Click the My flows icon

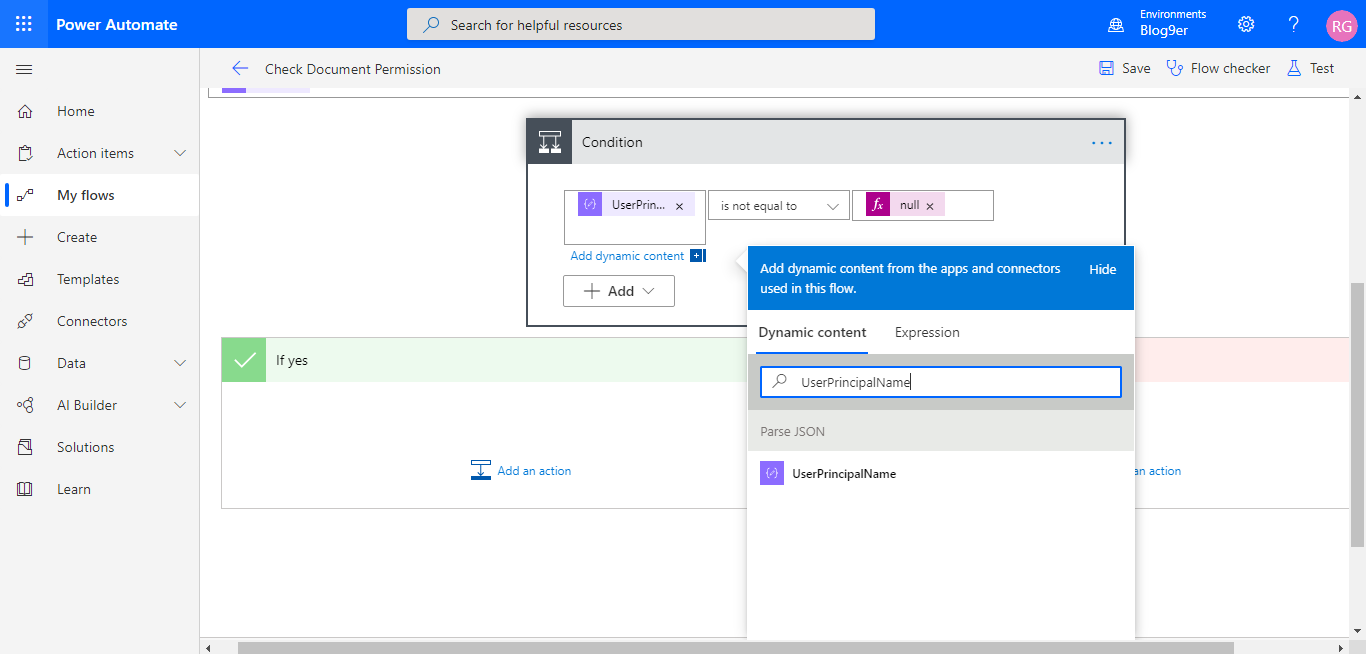(x=25, y=195)
